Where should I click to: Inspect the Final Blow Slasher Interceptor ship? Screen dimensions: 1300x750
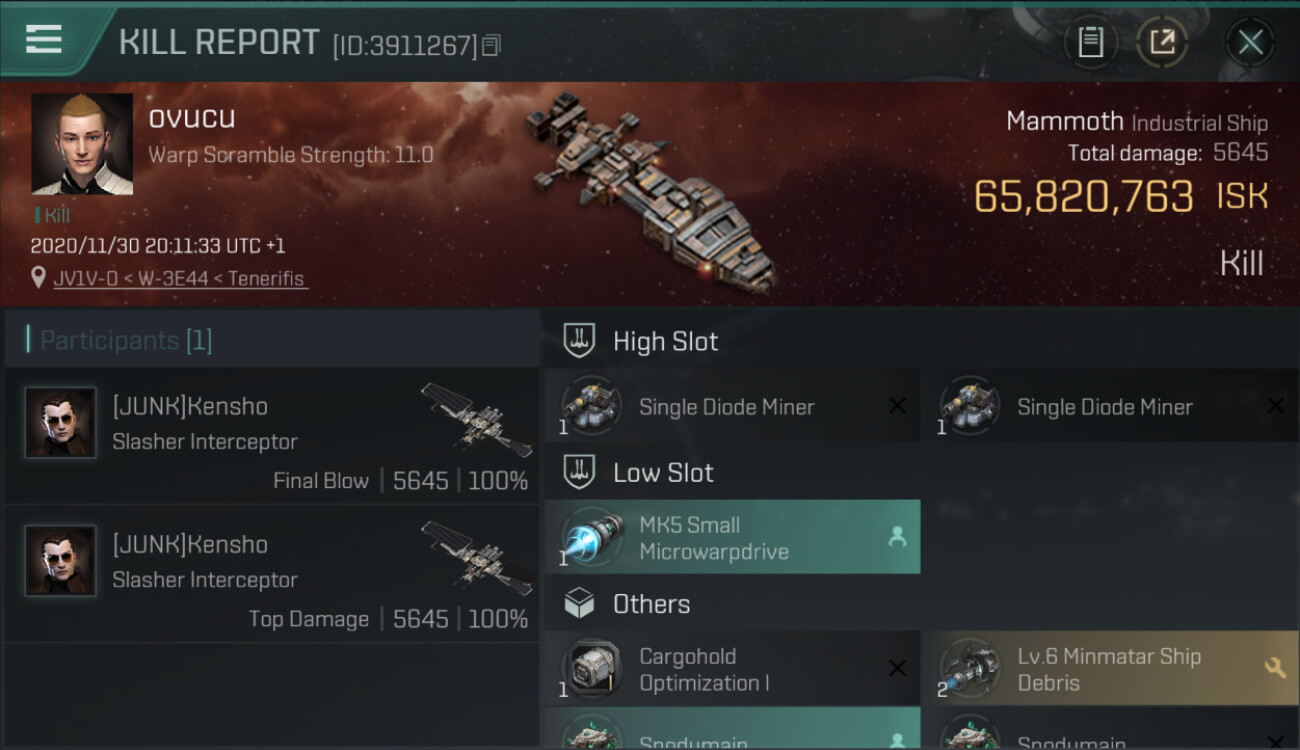[x=477, y=418]
